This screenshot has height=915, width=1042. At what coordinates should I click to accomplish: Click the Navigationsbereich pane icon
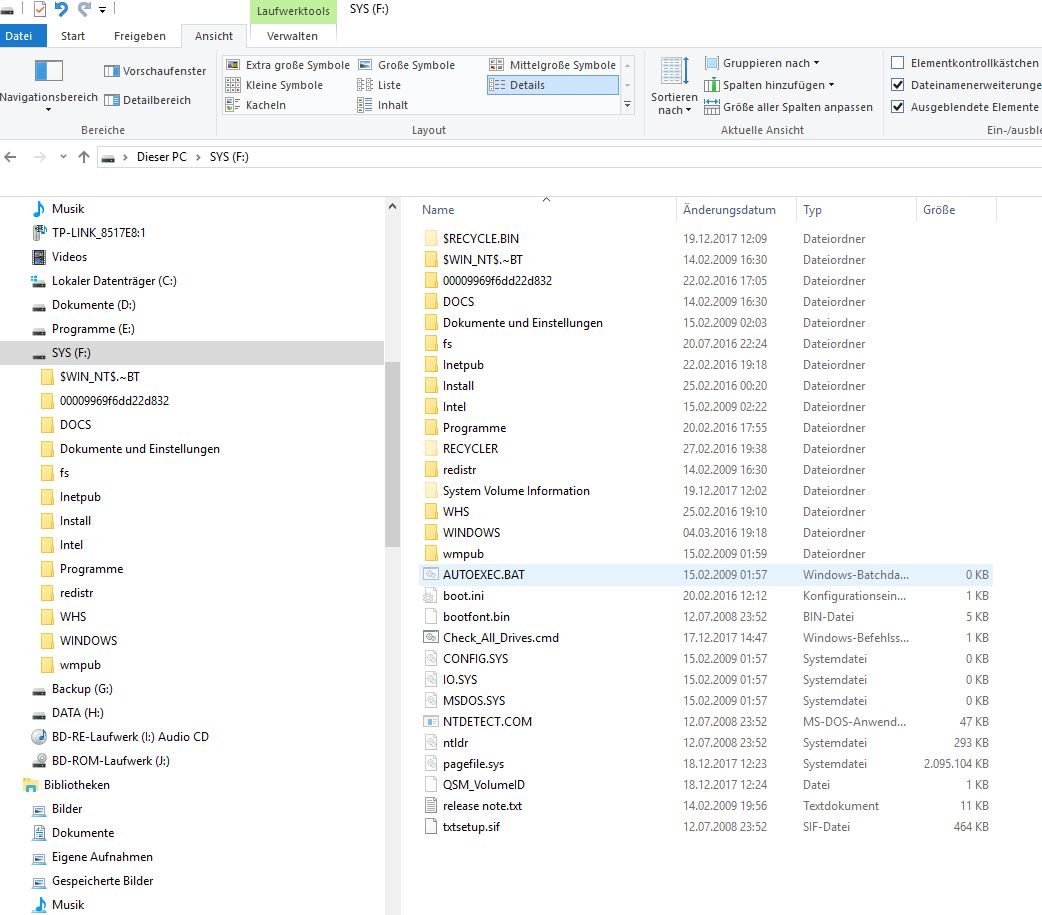point(48,71)
